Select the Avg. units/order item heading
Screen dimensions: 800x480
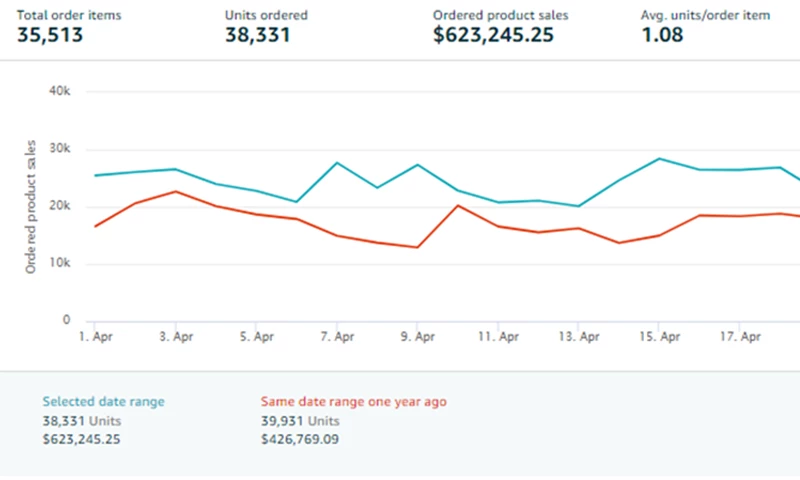pos(703,15)
